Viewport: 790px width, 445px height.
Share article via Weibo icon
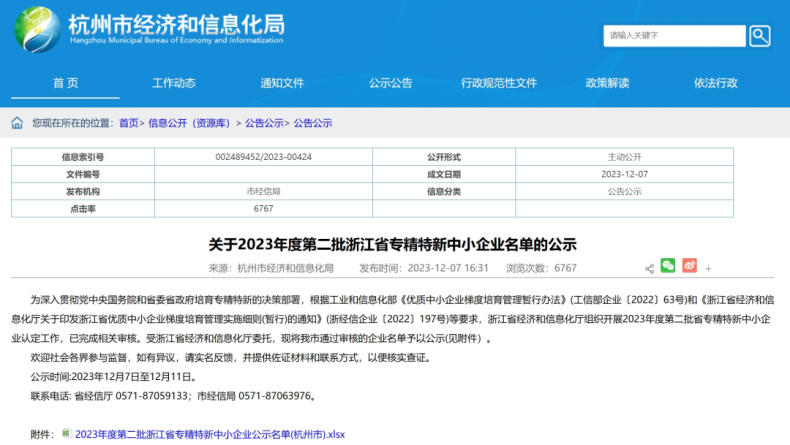[x=689, y=266]
